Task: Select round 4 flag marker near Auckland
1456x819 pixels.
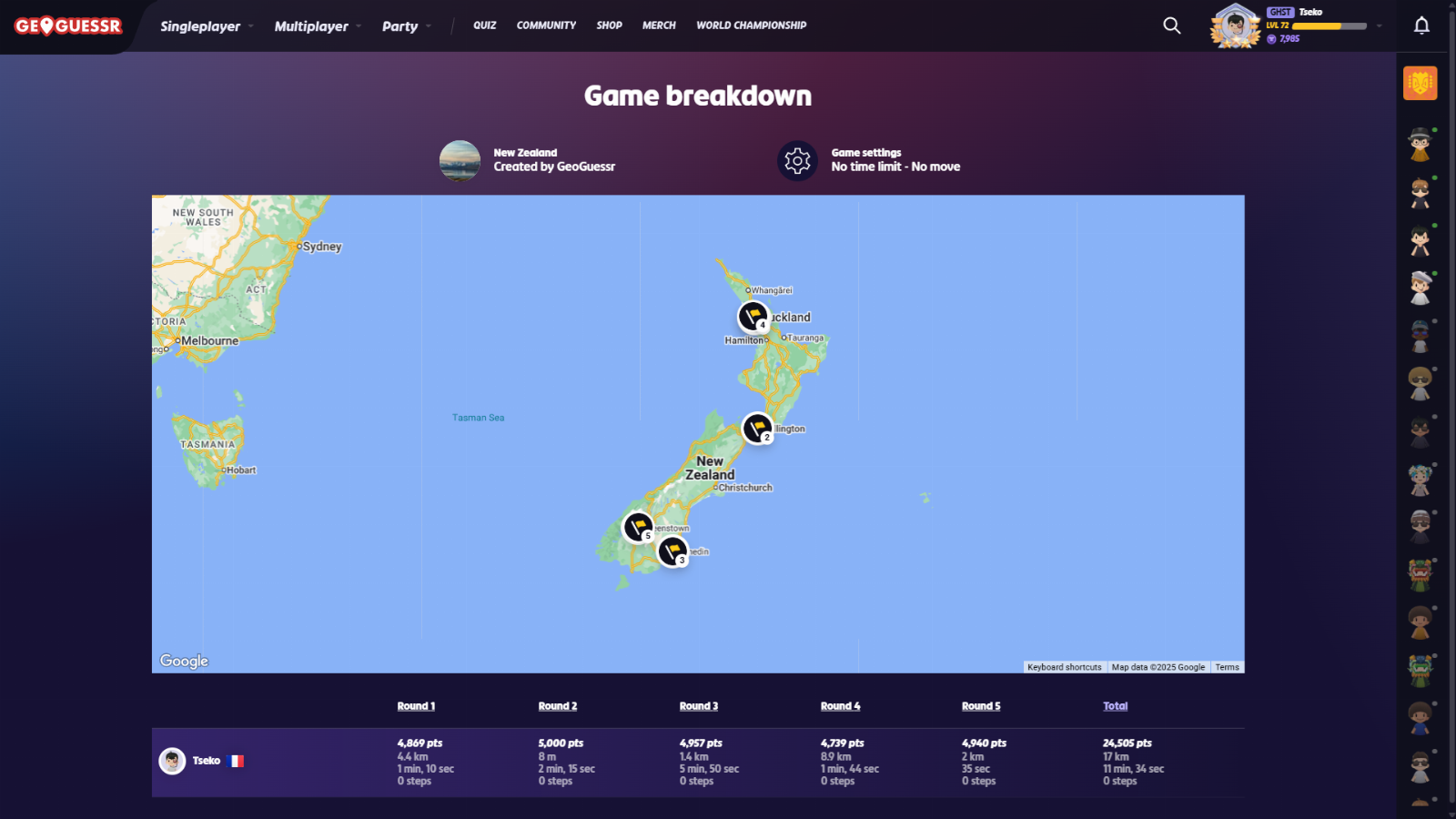Action: tap(753, 316)
